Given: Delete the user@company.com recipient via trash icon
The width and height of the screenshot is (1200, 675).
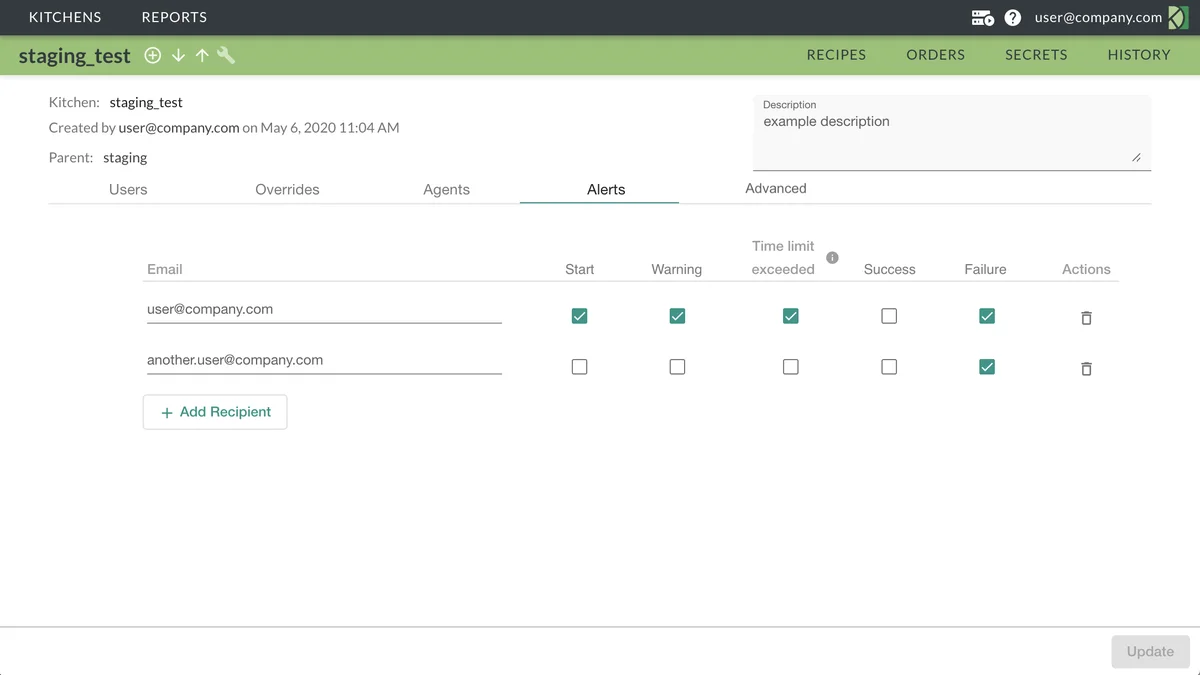Looking at the screenshot, I should [x=1086, y=318].
